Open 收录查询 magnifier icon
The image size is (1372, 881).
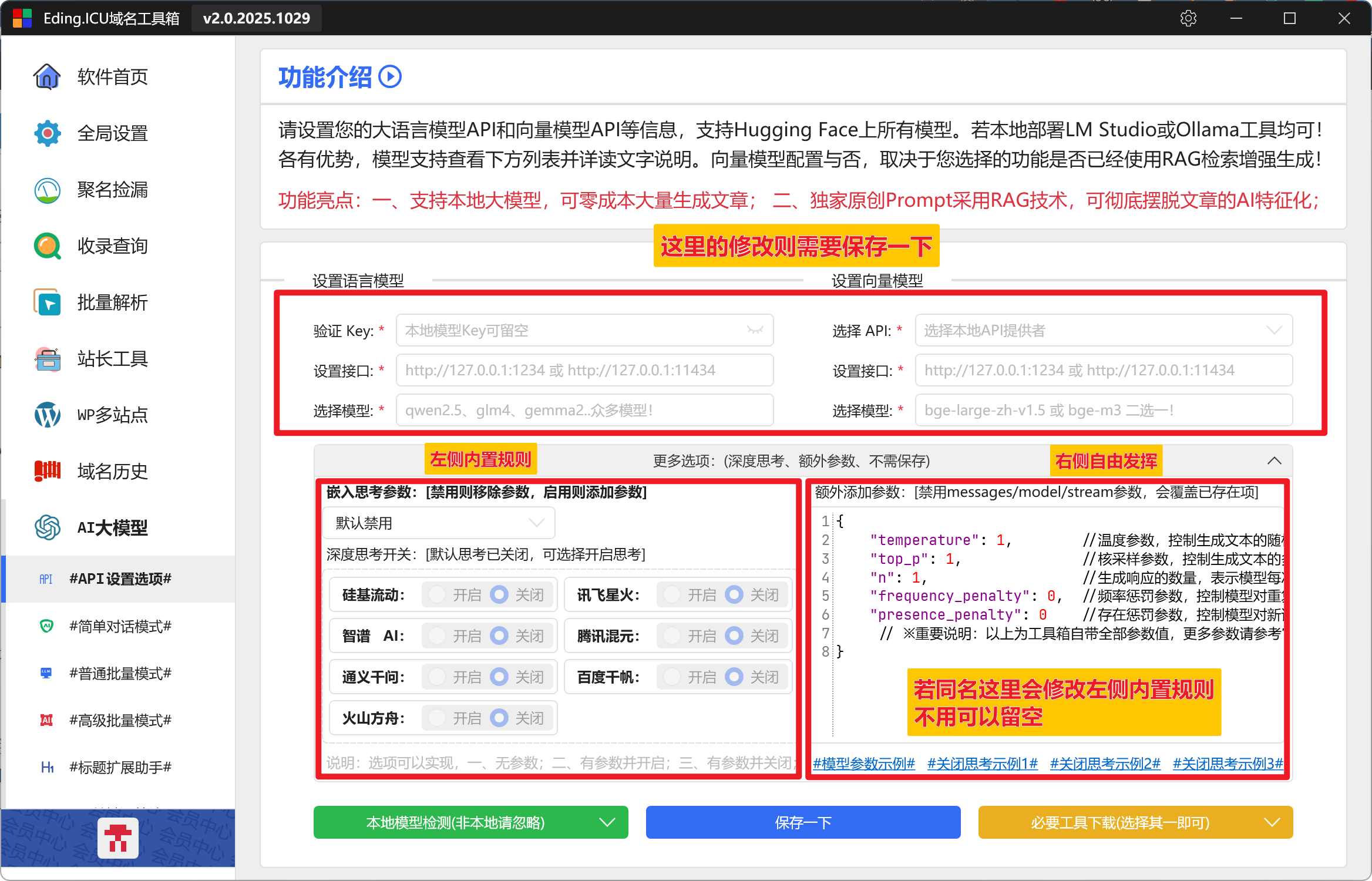tap(47, 246)
